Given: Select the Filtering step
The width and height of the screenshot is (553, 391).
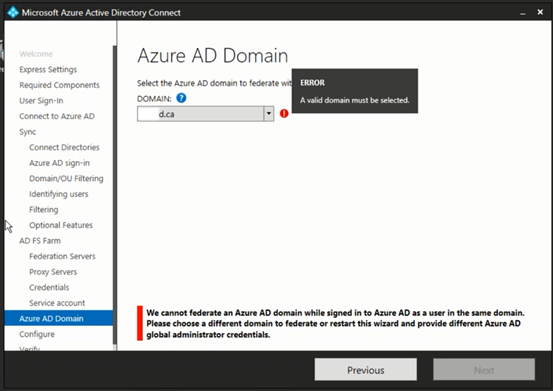Looking at the screenshot, I should tap(44, 209).
